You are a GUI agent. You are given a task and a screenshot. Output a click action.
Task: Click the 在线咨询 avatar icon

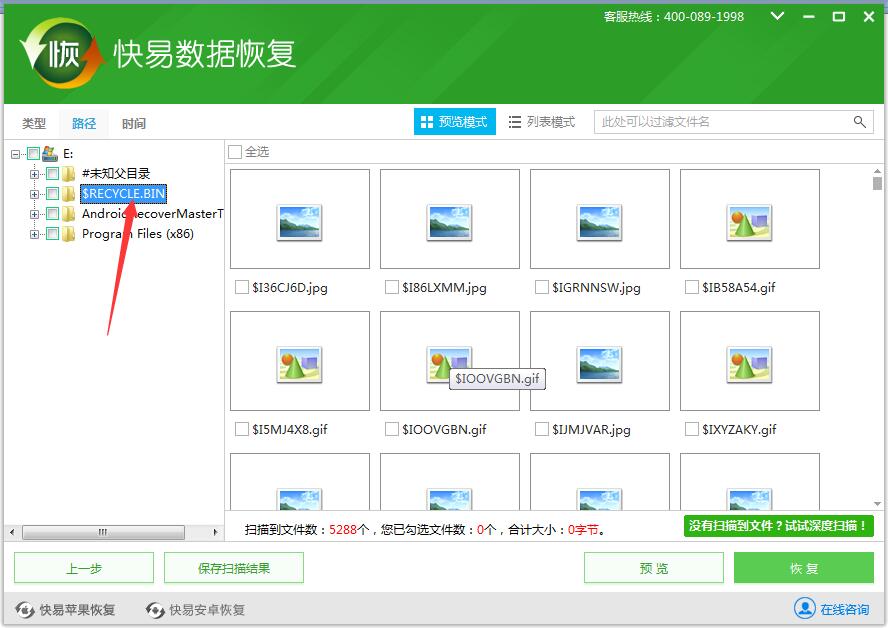804,608
